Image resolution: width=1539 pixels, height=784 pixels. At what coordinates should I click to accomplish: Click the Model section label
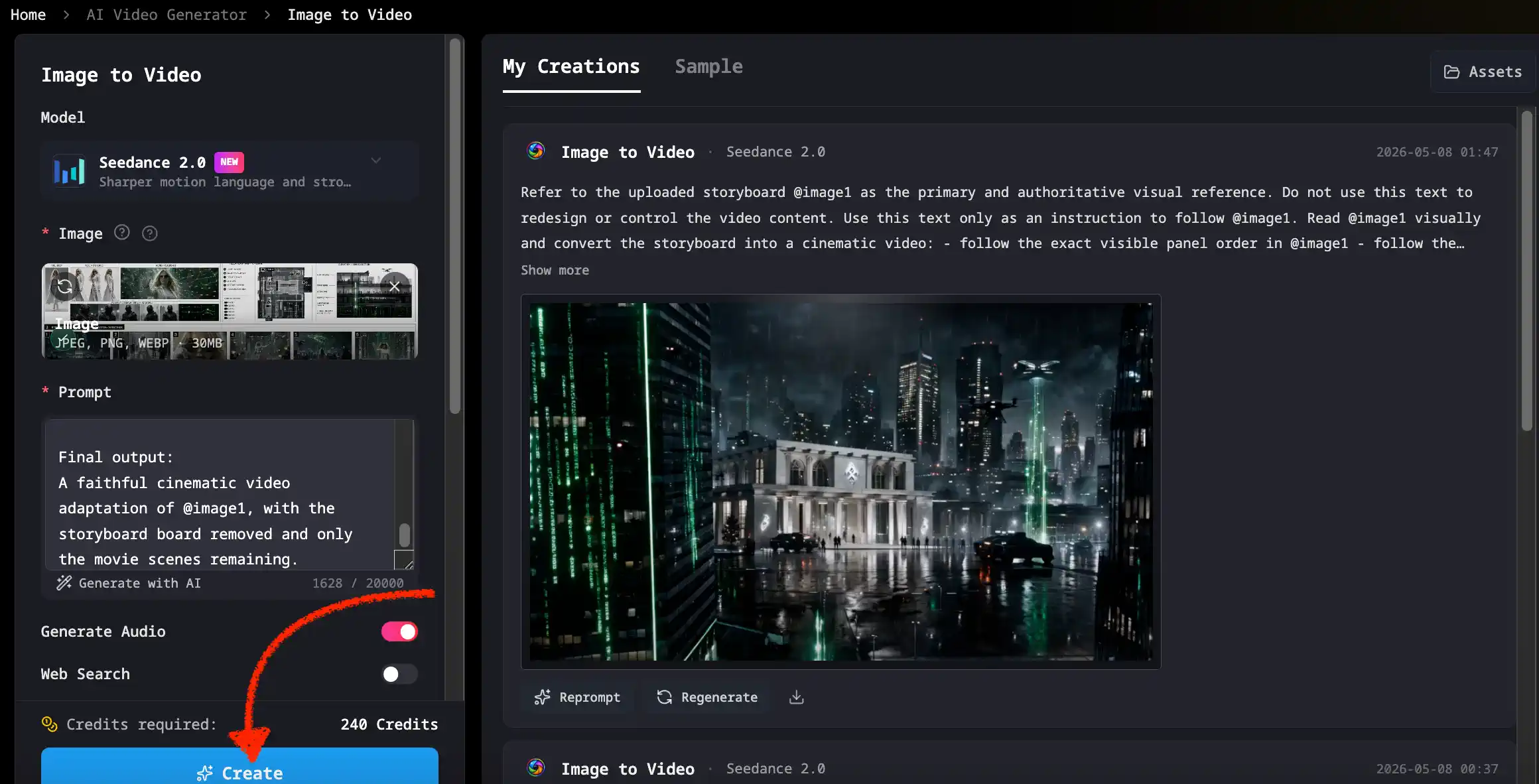tap(63, 117)
